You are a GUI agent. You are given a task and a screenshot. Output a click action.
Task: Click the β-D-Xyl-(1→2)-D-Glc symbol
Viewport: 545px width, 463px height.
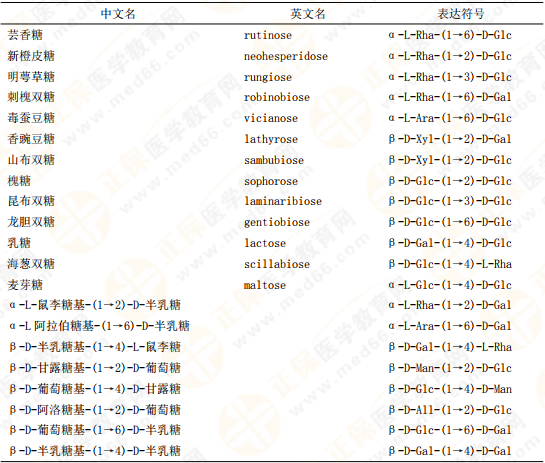point(450,160)
